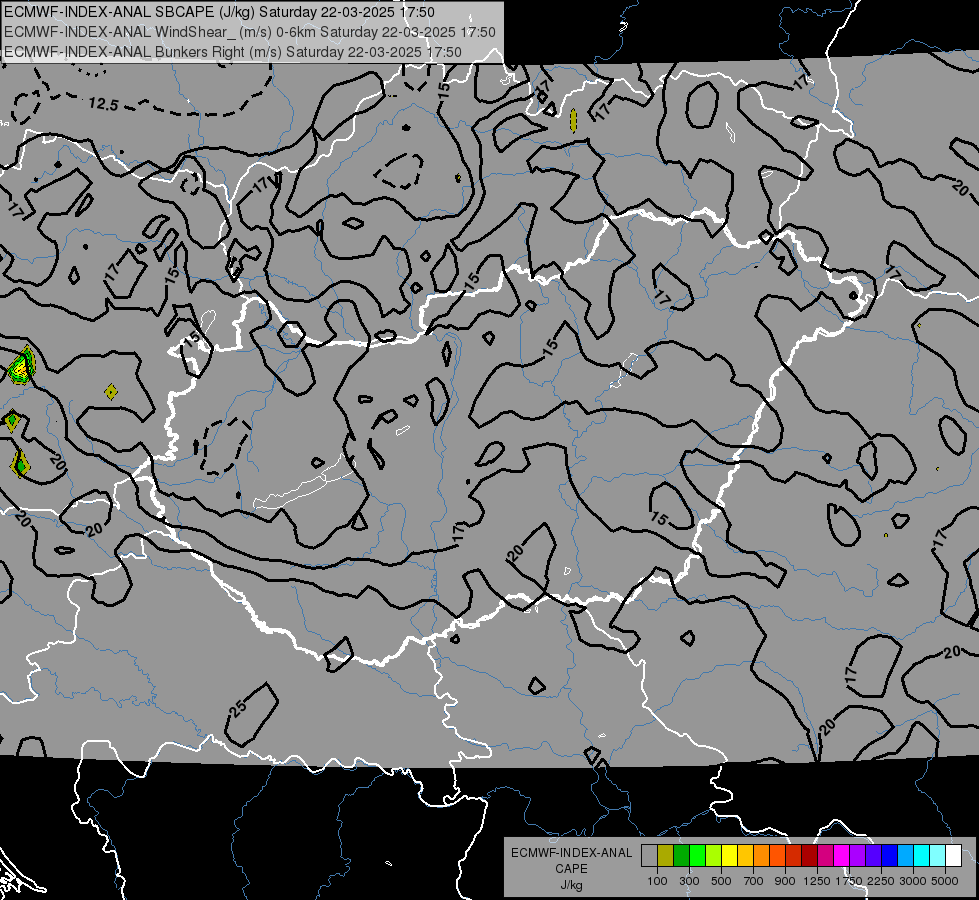Click the CAPE label in the legend
The image size is (979, 900).
[x=571, y=869]
